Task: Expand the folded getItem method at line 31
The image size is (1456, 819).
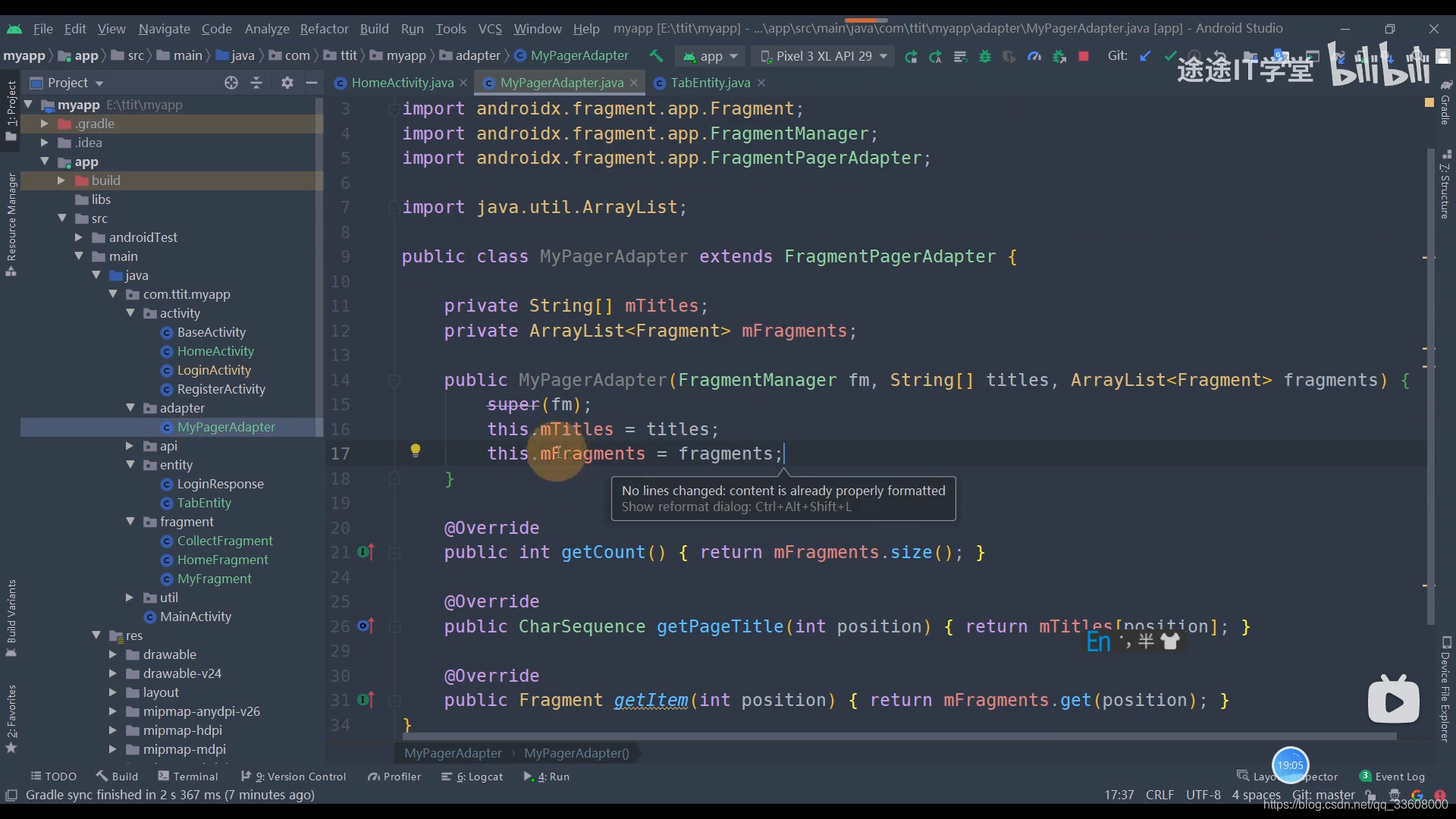Action: point(394,701)
